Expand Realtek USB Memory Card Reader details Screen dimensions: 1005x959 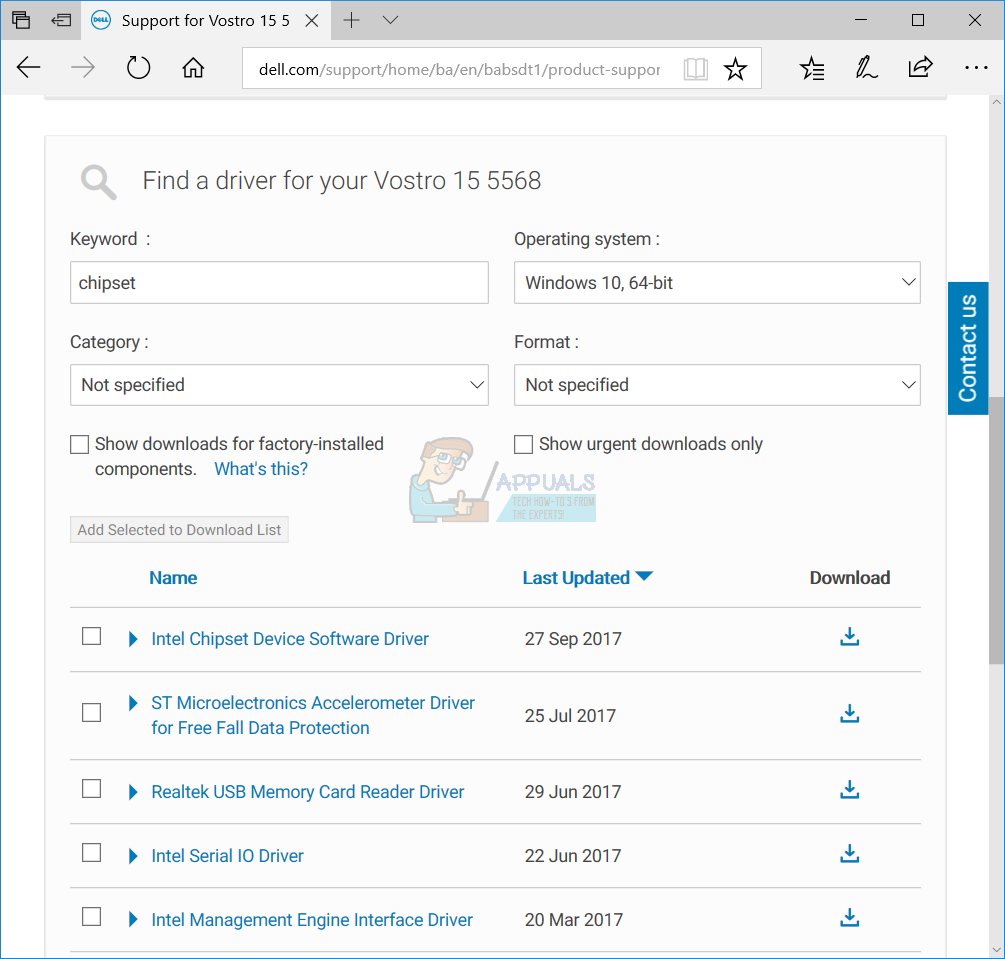pos(133,792)
